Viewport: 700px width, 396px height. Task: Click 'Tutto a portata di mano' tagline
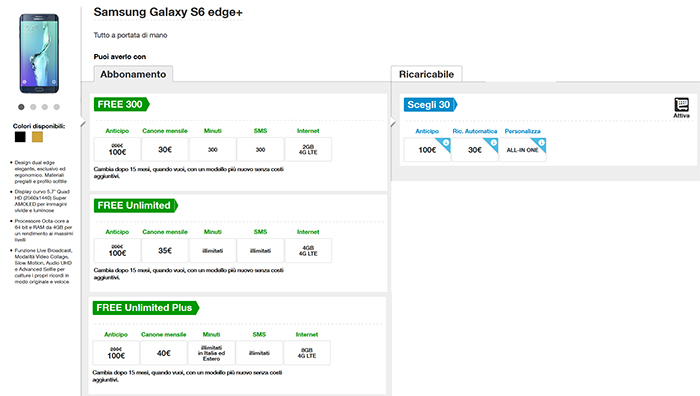click(130, 35)
